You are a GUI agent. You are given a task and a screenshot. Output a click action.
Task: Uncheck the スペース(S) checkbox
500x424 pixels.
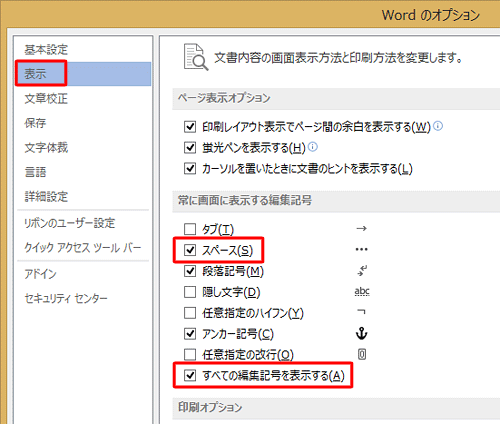point(190,250)
